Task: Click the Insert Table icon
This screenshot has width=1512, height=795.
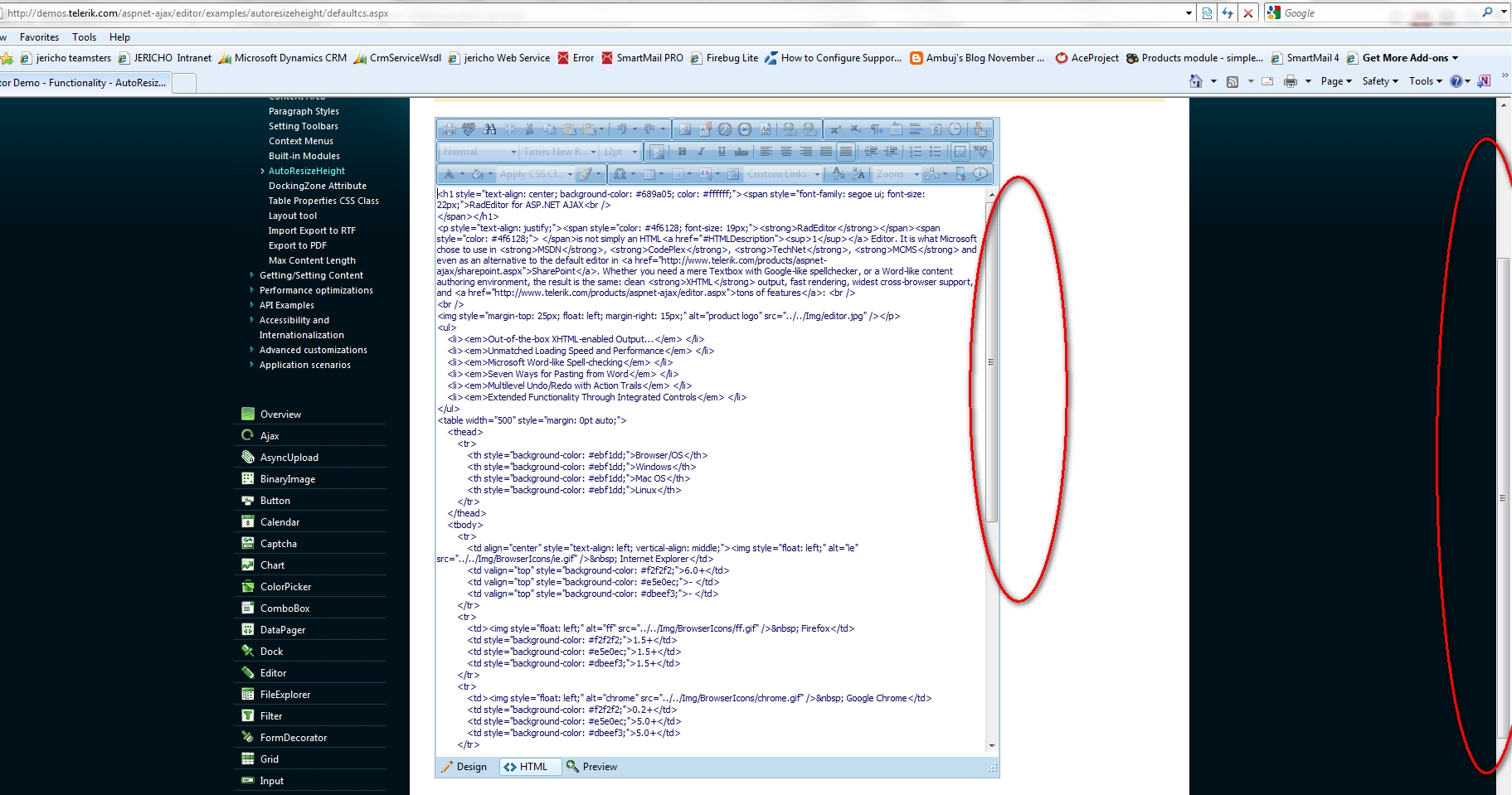Action: (649, 174)
